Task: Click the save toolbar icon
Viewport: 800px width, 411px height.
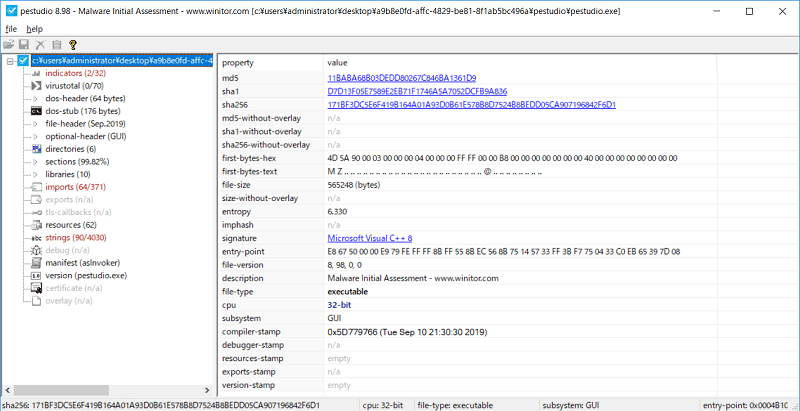Action: pos(24,45)
